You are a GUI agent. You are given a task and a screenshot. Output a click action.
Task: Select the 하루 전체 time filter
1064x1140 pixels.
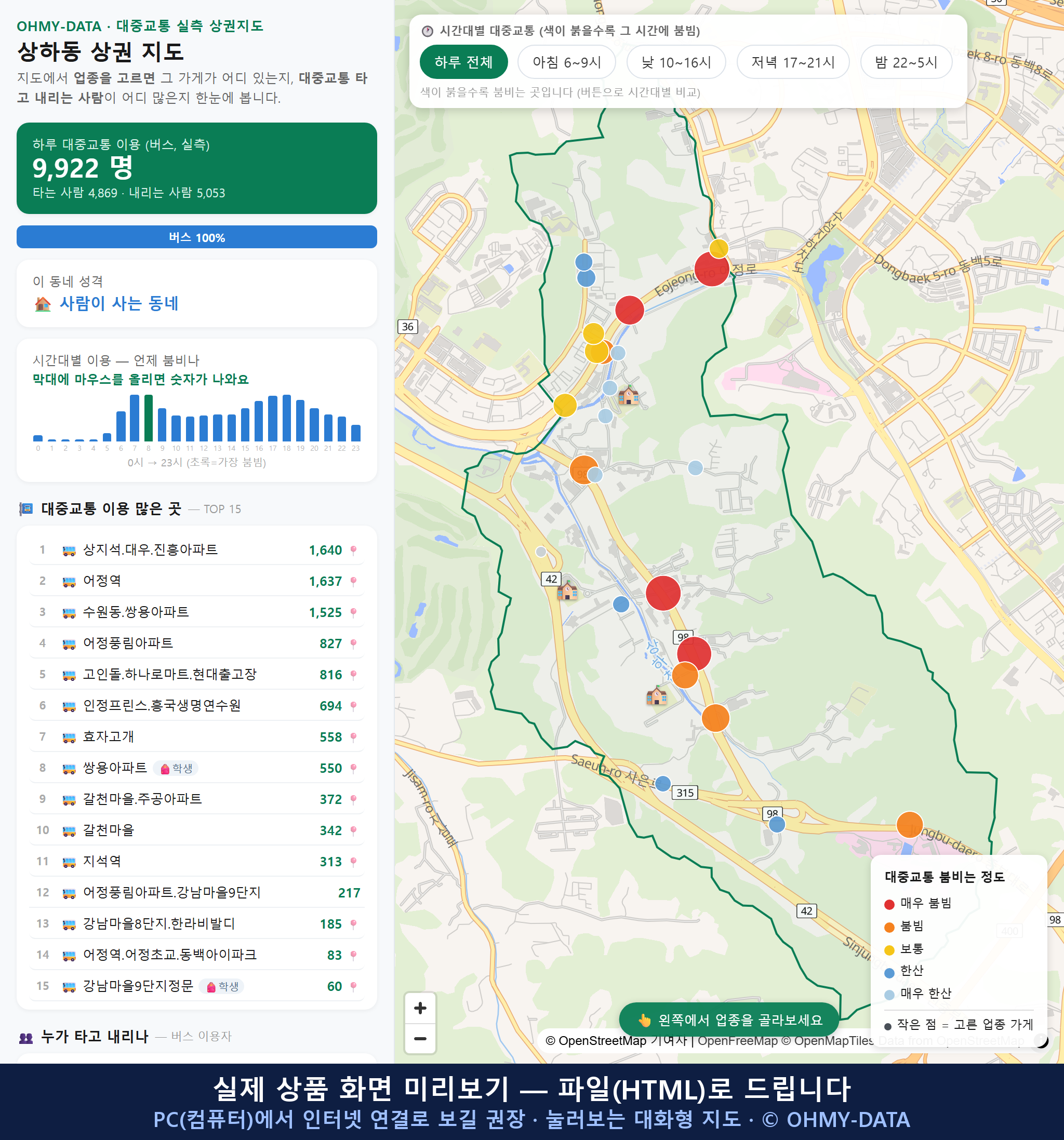[463, 62]
